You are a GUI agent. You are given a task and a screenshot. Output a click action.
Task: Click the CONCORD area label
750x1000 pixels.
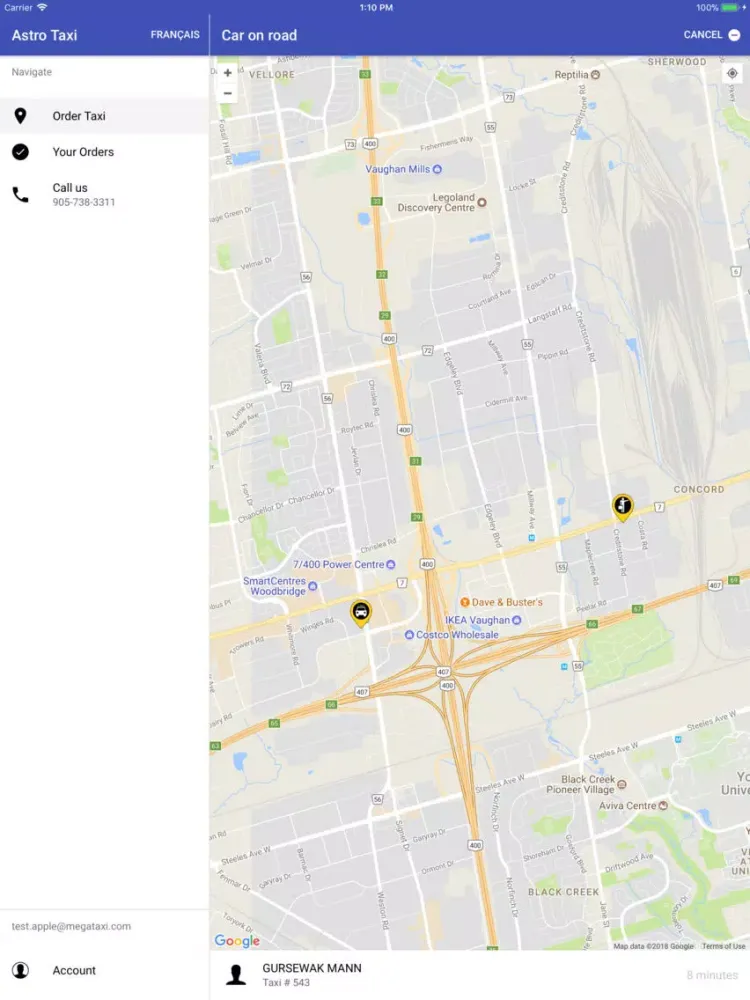point(699,489)
